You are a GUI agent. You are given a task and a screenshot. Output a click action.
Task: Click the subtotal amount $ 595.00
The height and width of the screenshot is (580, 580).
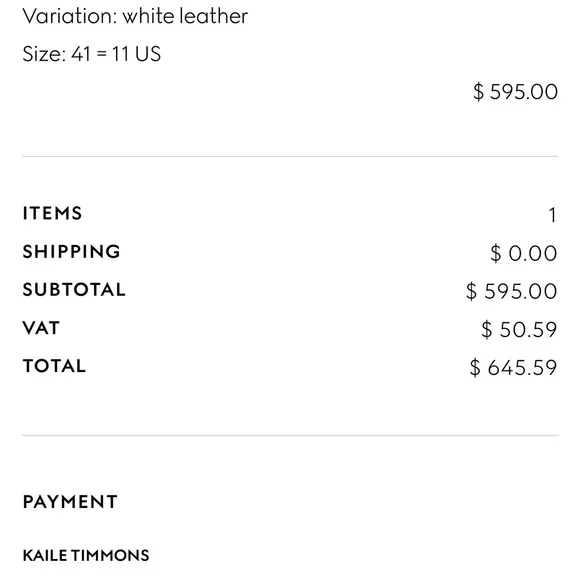tap(512, 291)
